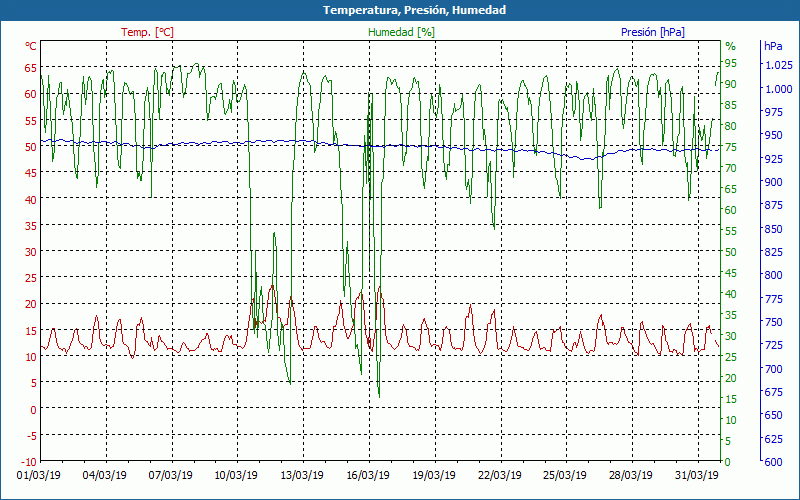Image resolution: width=800 pixels, height=500 pixels.
Task: Select date label 10/03/19 on x-axis
Action: pos(236,476)
